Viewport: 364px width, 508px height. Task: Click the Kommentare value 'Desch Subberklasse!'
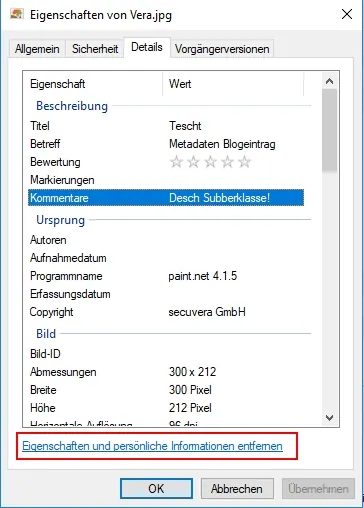pos(219,198)
